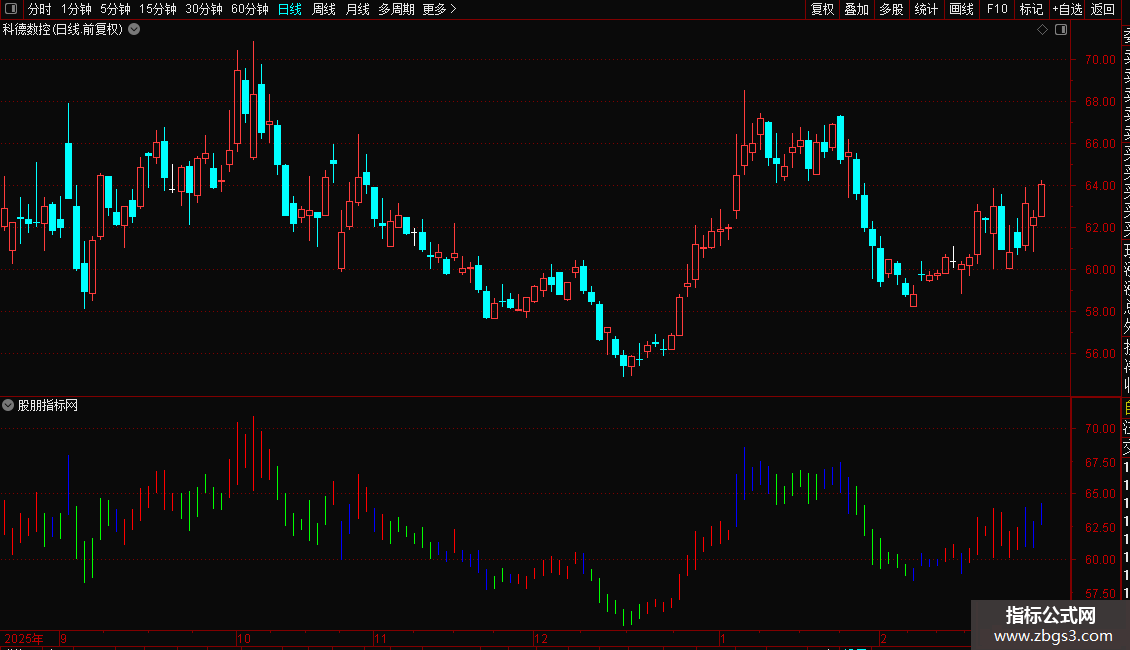This screenshot has width=1130, height=650.
Task: Click month 11 marker on time axis
Action: [x=381, y=638]
